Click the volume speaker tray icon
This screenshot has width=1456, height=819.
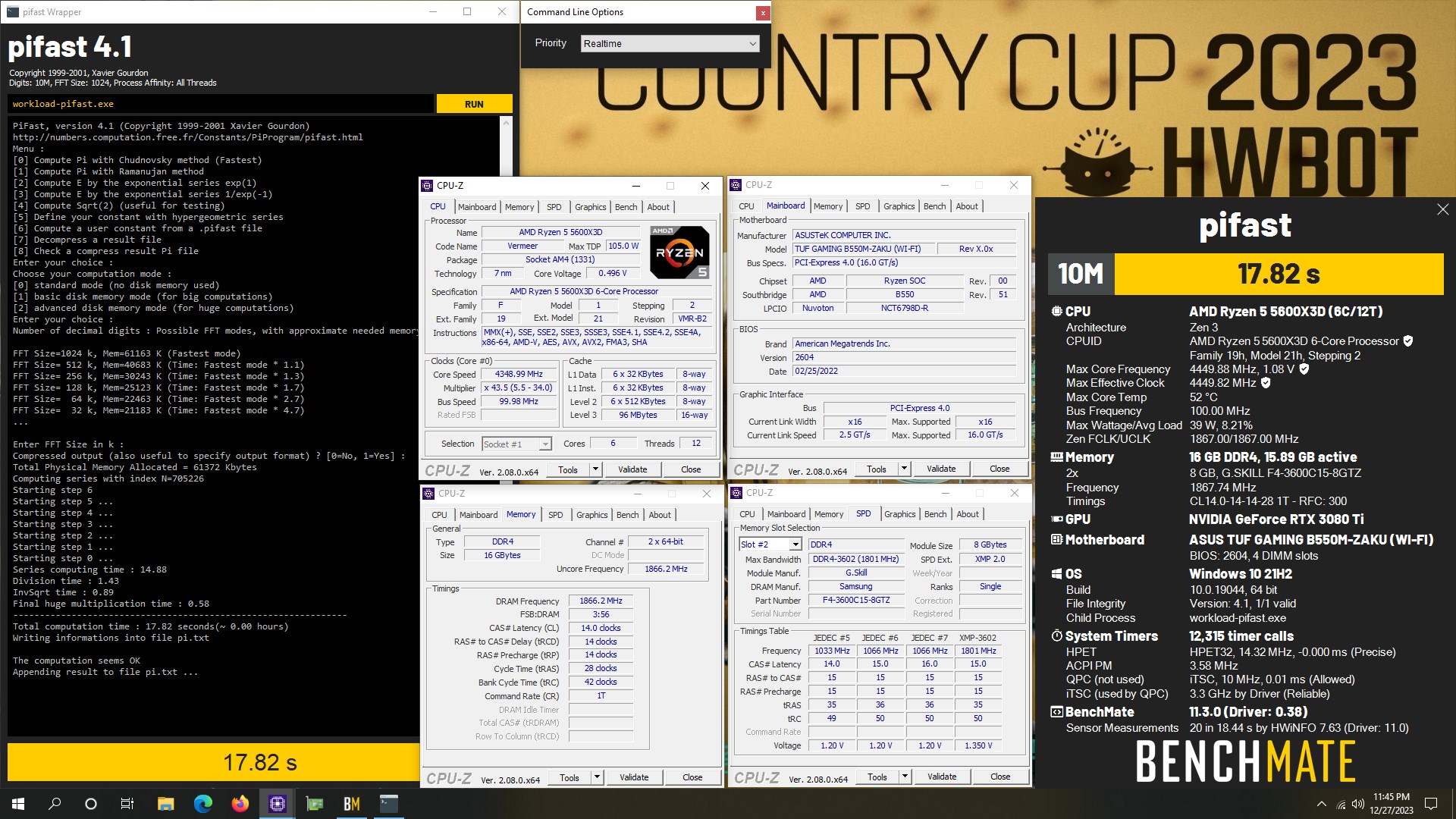coord(1357,804)
